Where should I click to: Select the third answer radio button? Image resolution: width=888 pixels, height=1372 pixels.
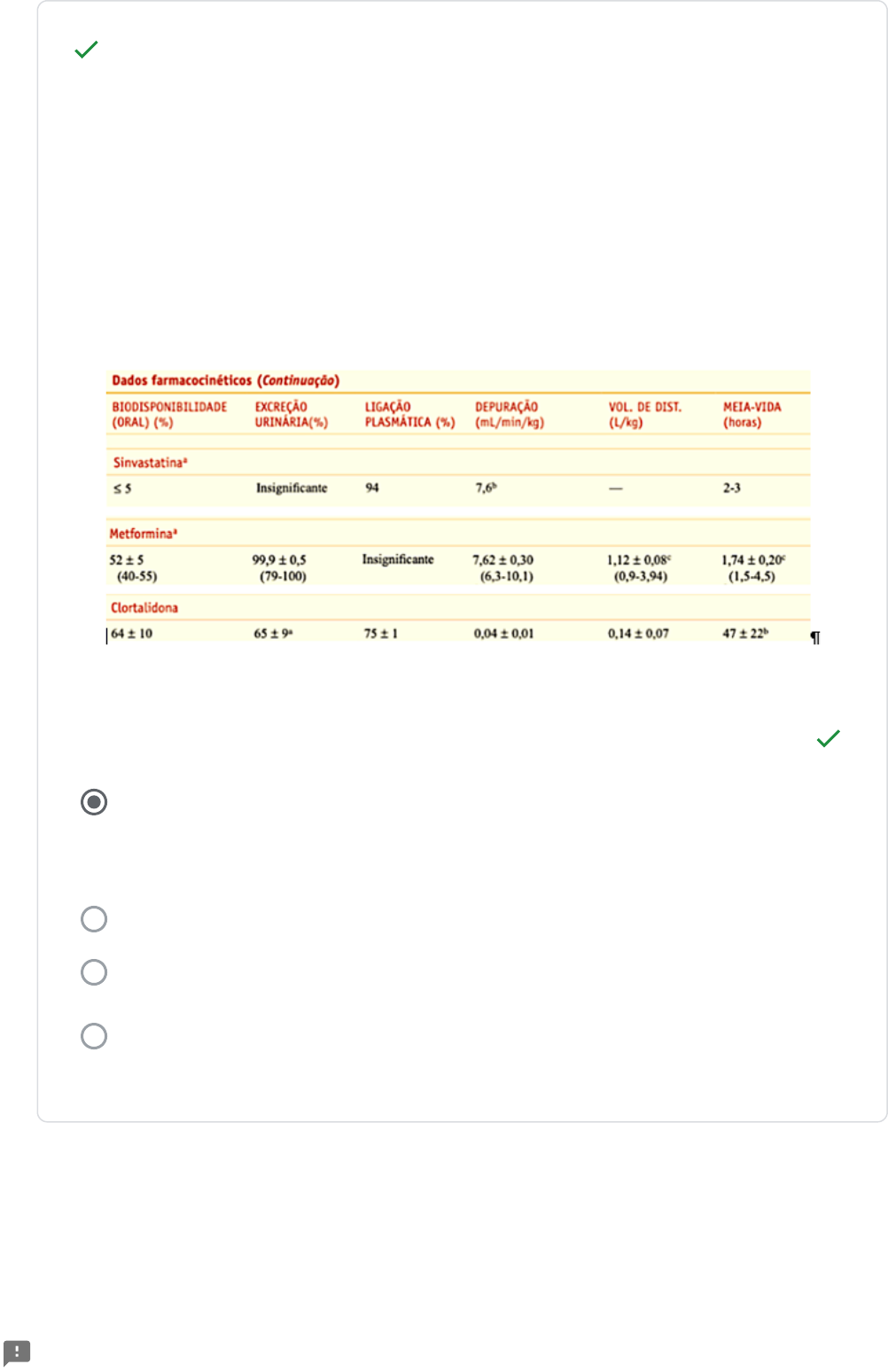(94, 972)
